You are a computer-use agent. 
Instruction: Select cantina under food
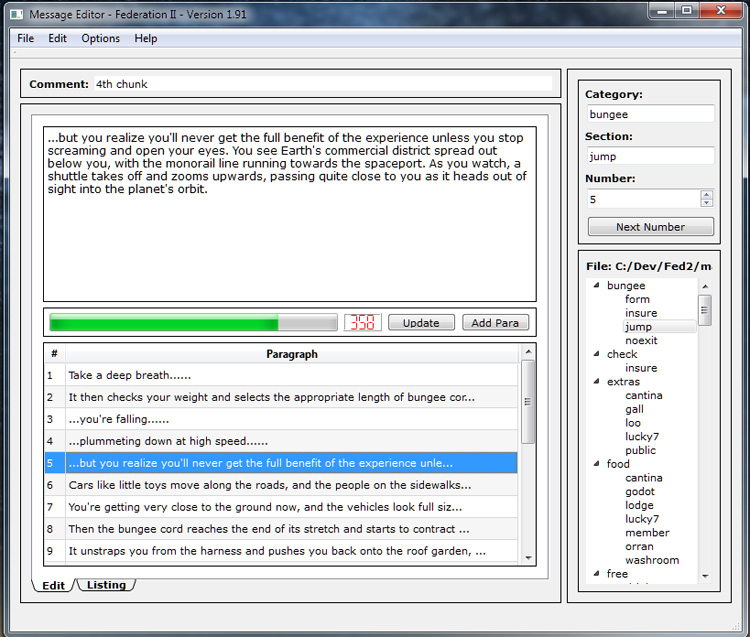pyautogui.click(x=643, y=478)
